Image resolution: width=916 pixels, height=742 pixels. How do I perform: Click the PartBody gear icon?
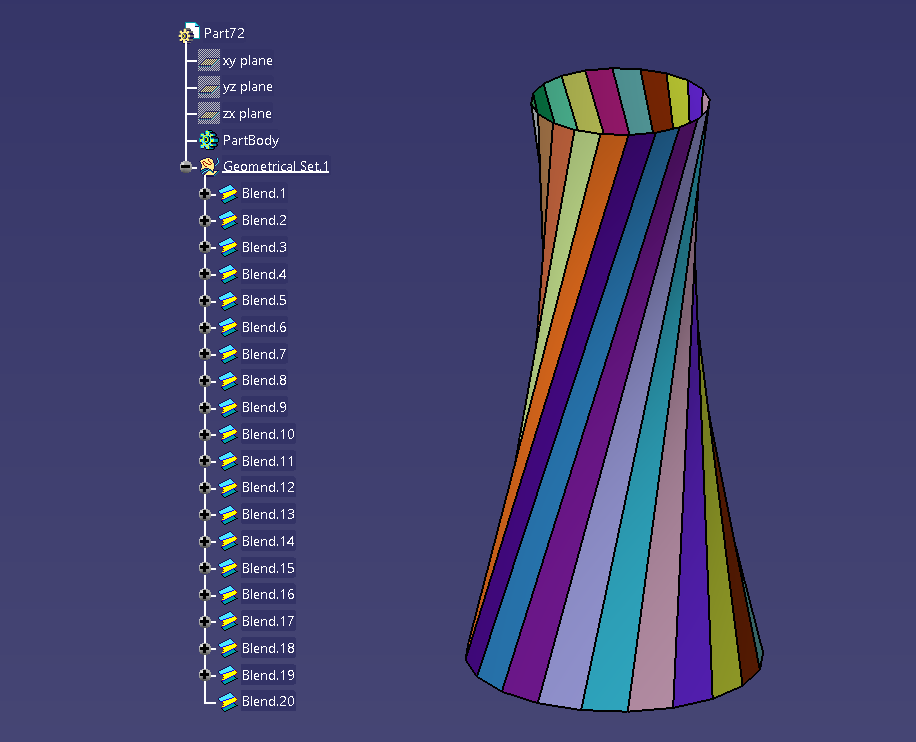point(208,140)
